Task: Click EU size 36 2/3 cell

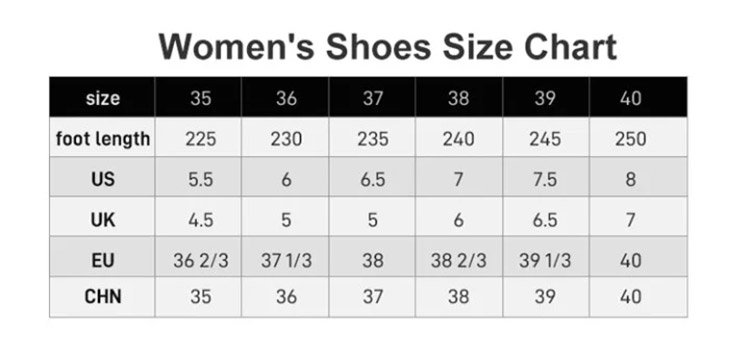Action: pyautogui.click(x=199, y=258)
